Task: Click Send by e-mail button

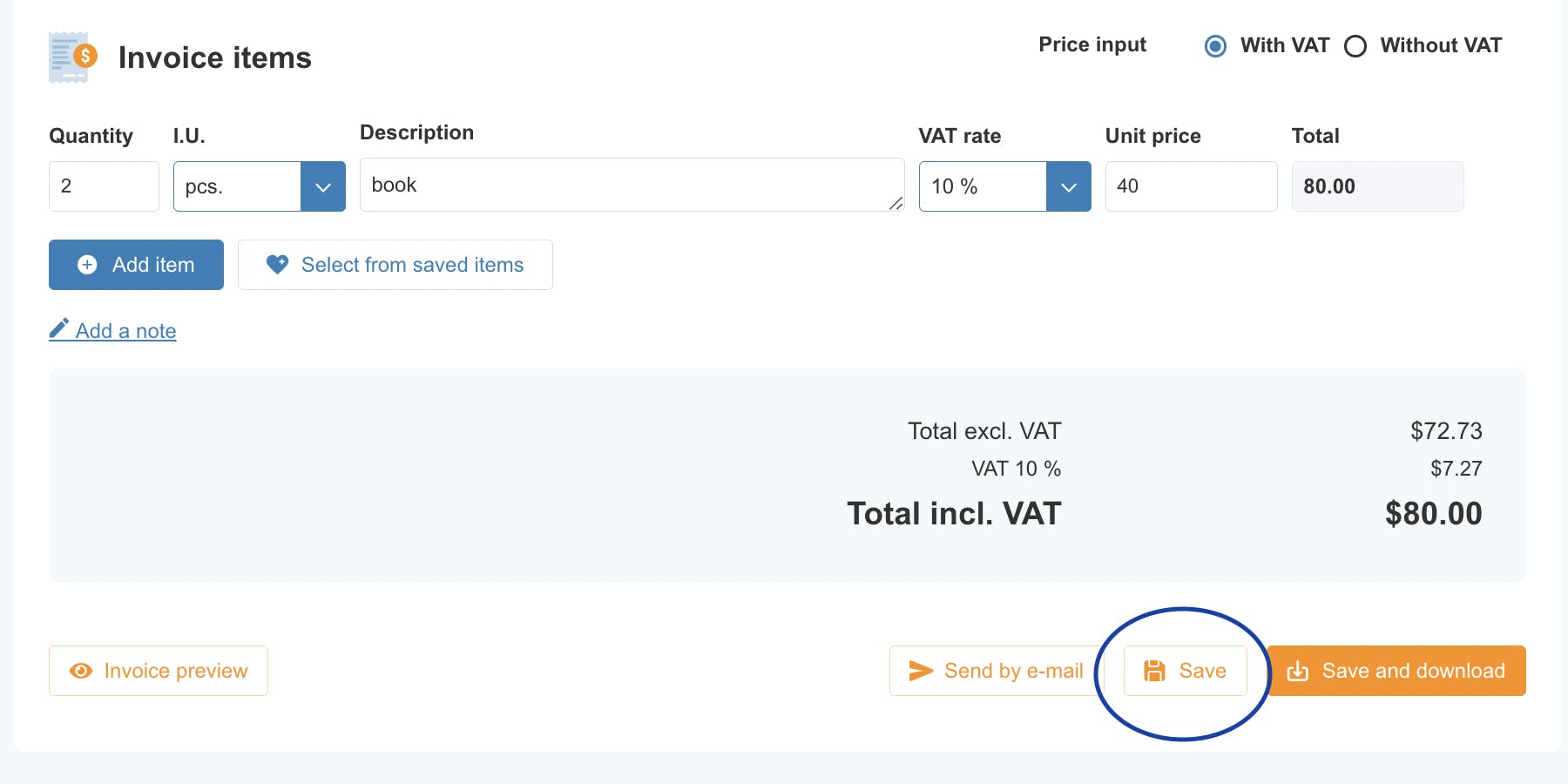Action: [x=996, y=671]
